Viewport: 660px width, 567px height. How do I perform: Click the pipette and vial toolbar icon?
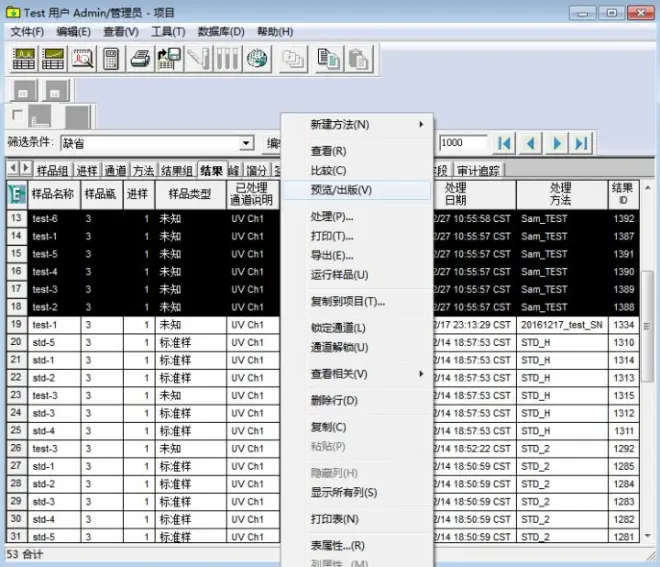pos(198,59)
